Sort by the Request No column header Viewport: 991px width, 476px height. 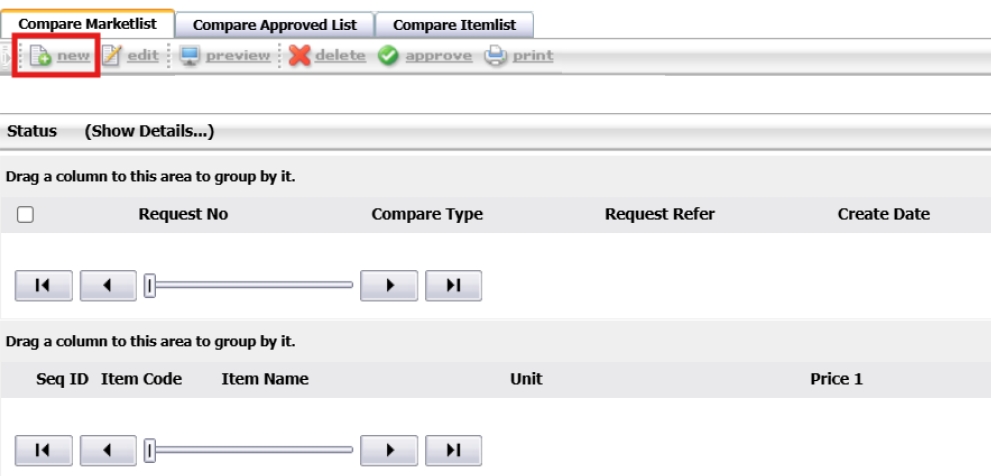[x=183, y=214]
